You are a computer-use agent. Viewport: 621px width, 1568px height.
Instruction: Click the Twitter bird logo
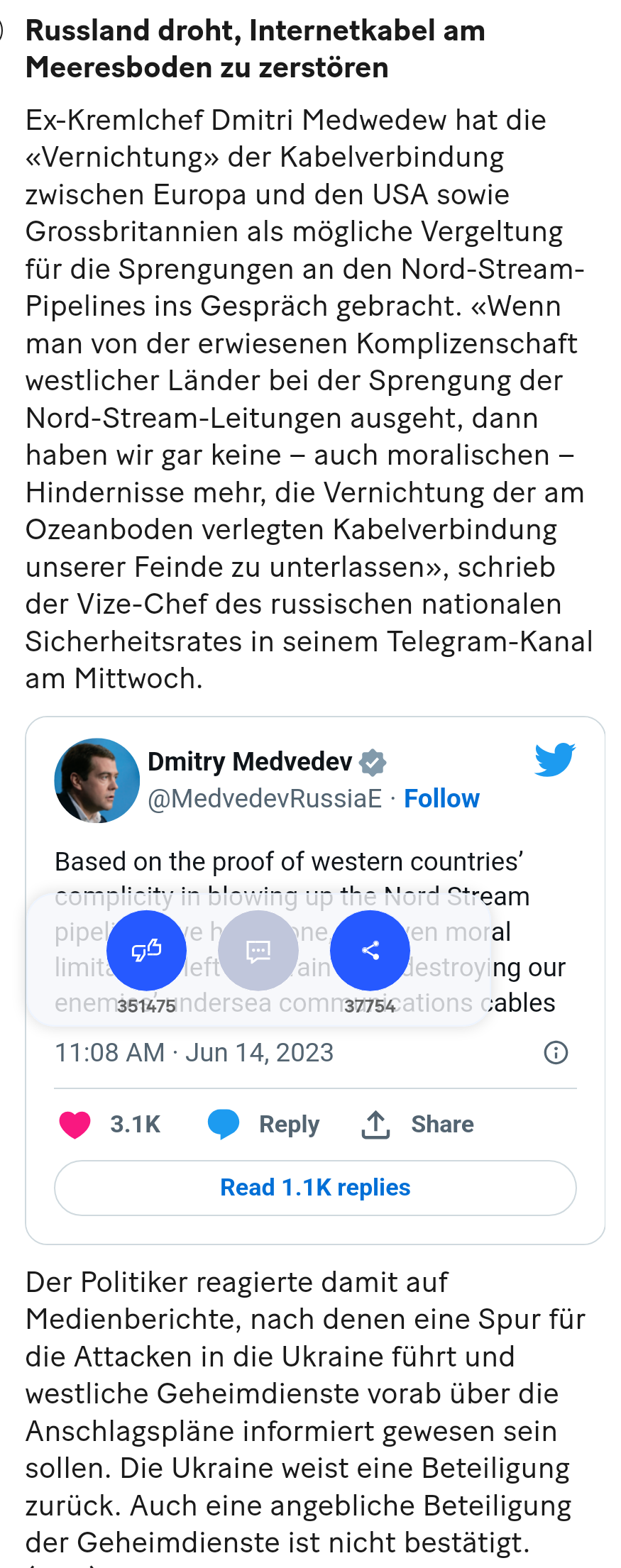(x=554, y=759)
